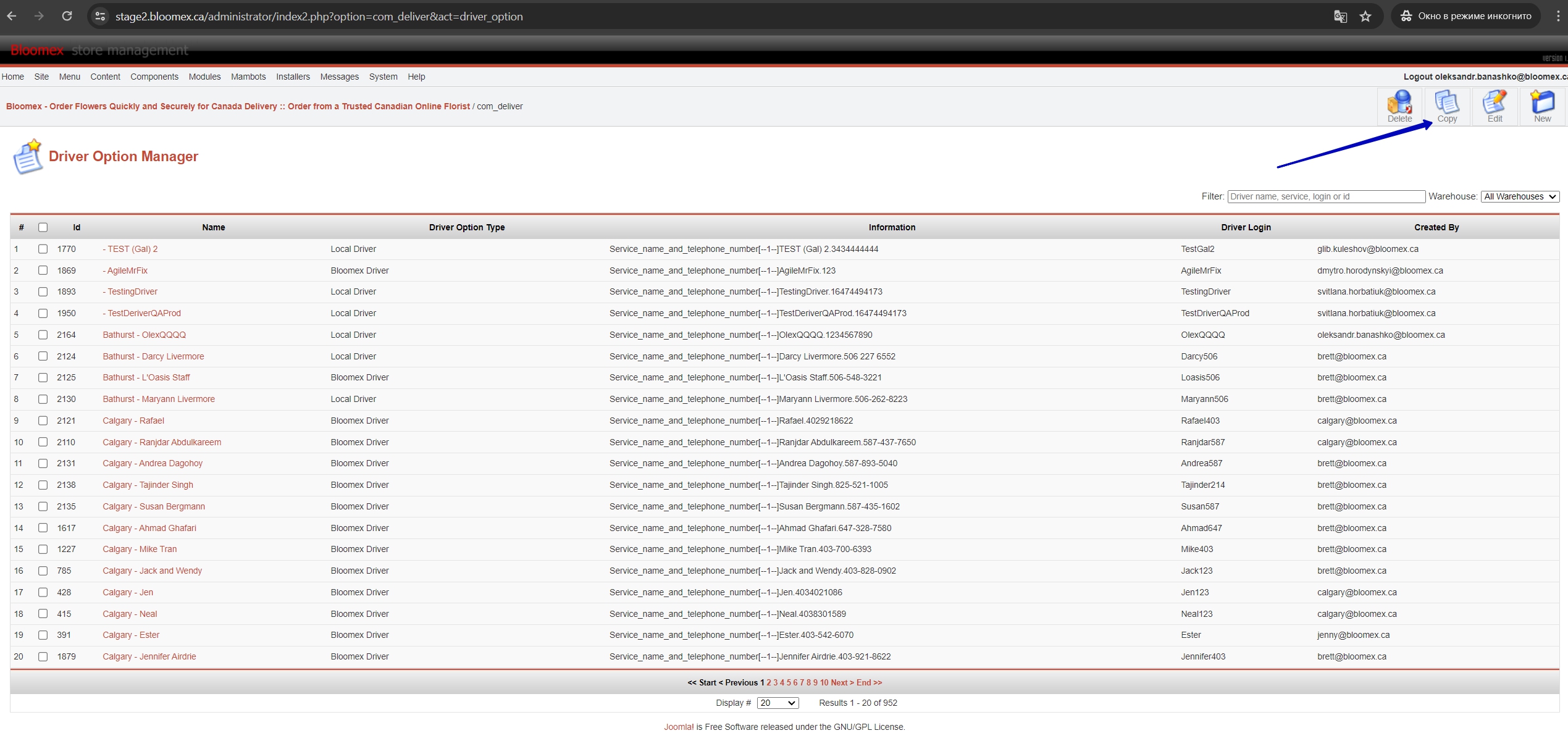Select checkbox for Calgary - Mike Tran
The height and width of the screenshot is (741, 1568).
[x=43, y=549]
